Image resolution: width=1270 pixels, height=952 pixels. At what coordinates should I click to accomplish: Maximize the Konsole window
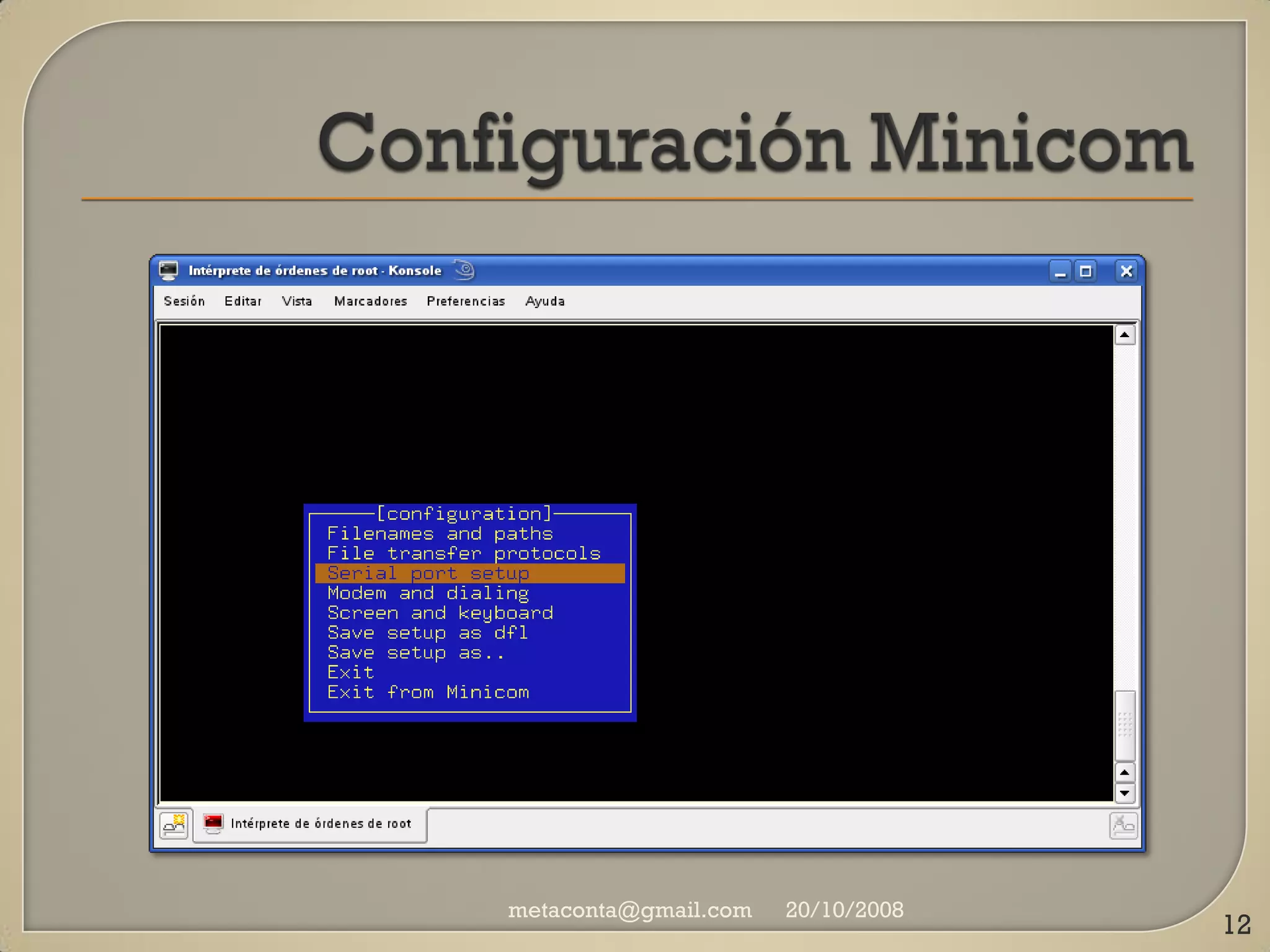click(1086, 271)
